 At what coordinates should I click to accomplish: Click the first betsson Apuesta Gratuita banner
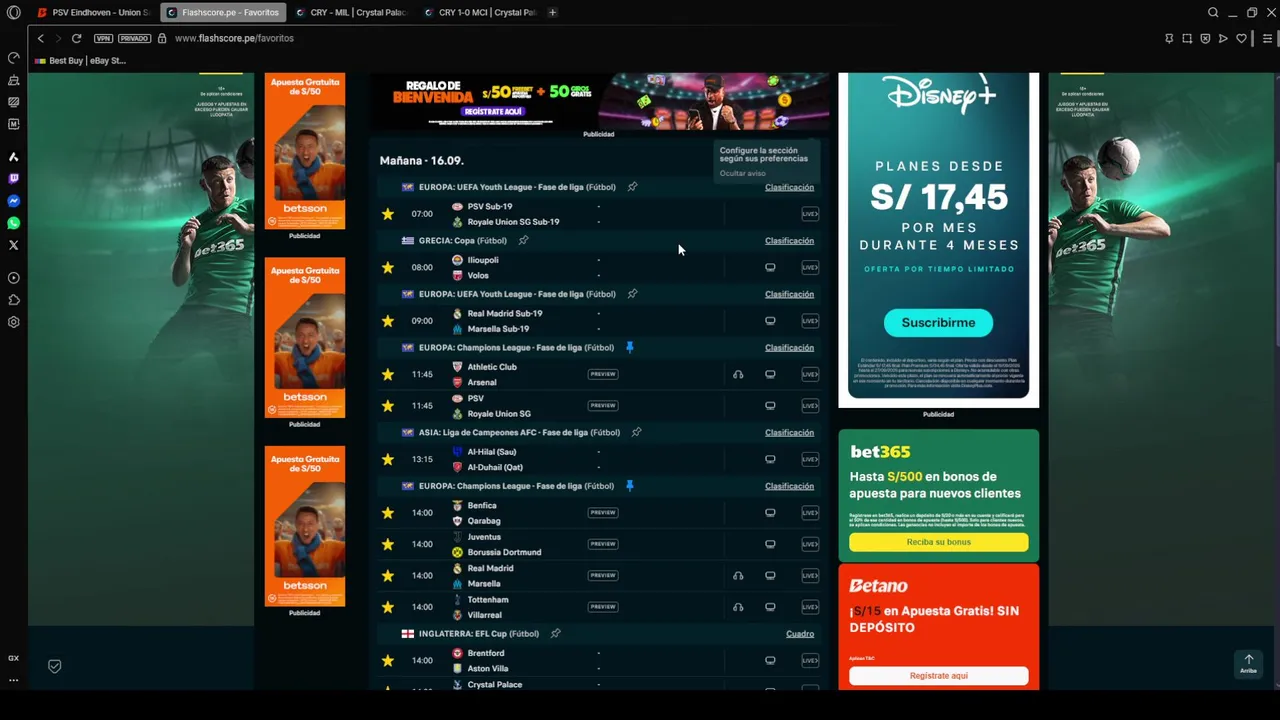(305, 150)
